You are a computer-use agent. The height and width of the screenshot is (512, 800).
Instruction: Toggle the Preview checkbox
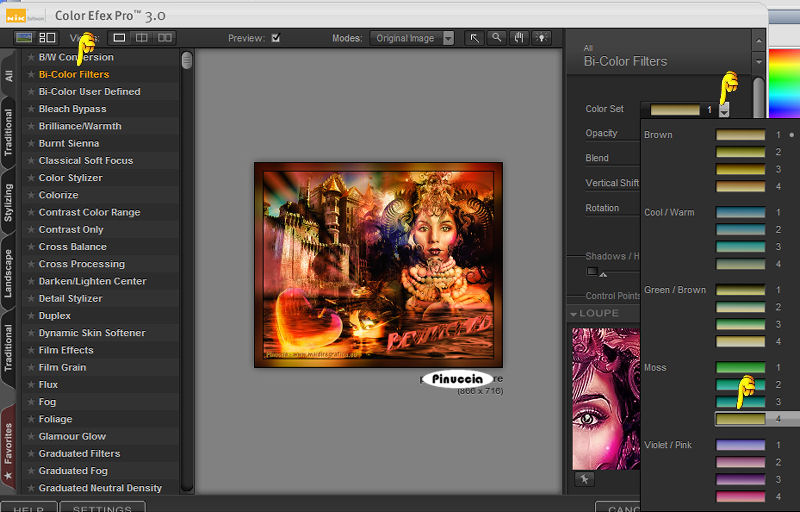click(x=275, y=39)
